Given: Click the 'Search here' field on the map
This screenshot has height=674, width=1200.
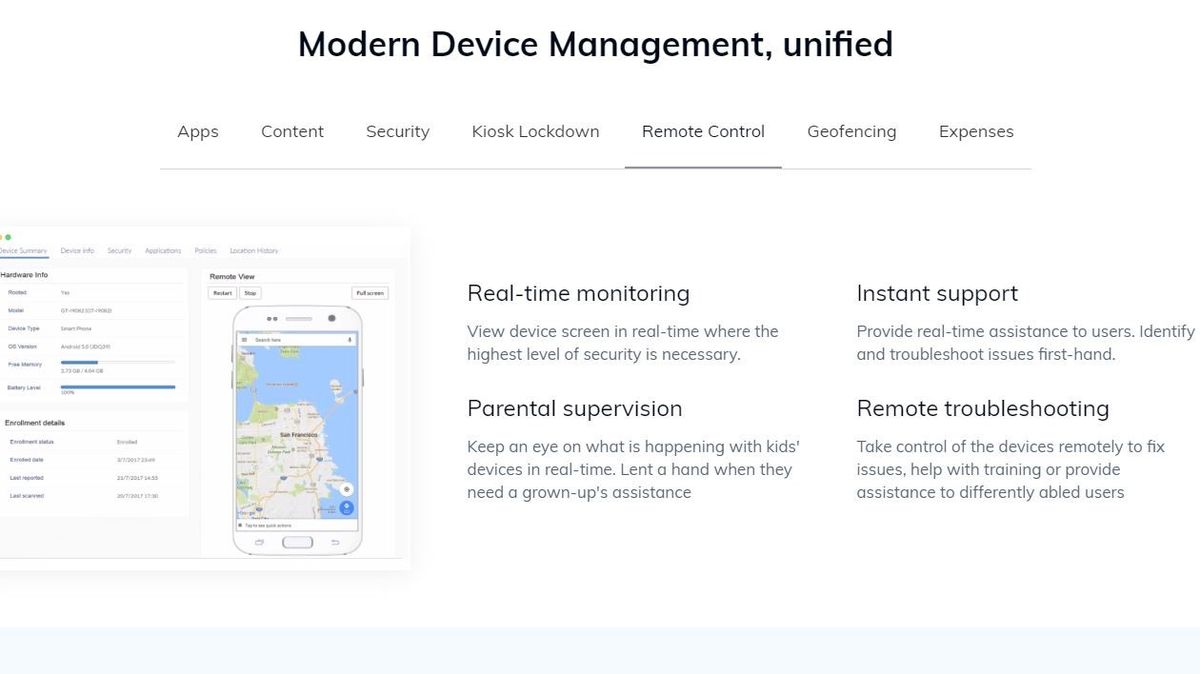Looking at the screenshot, I should pyautogui.click(x=267, y=337).
